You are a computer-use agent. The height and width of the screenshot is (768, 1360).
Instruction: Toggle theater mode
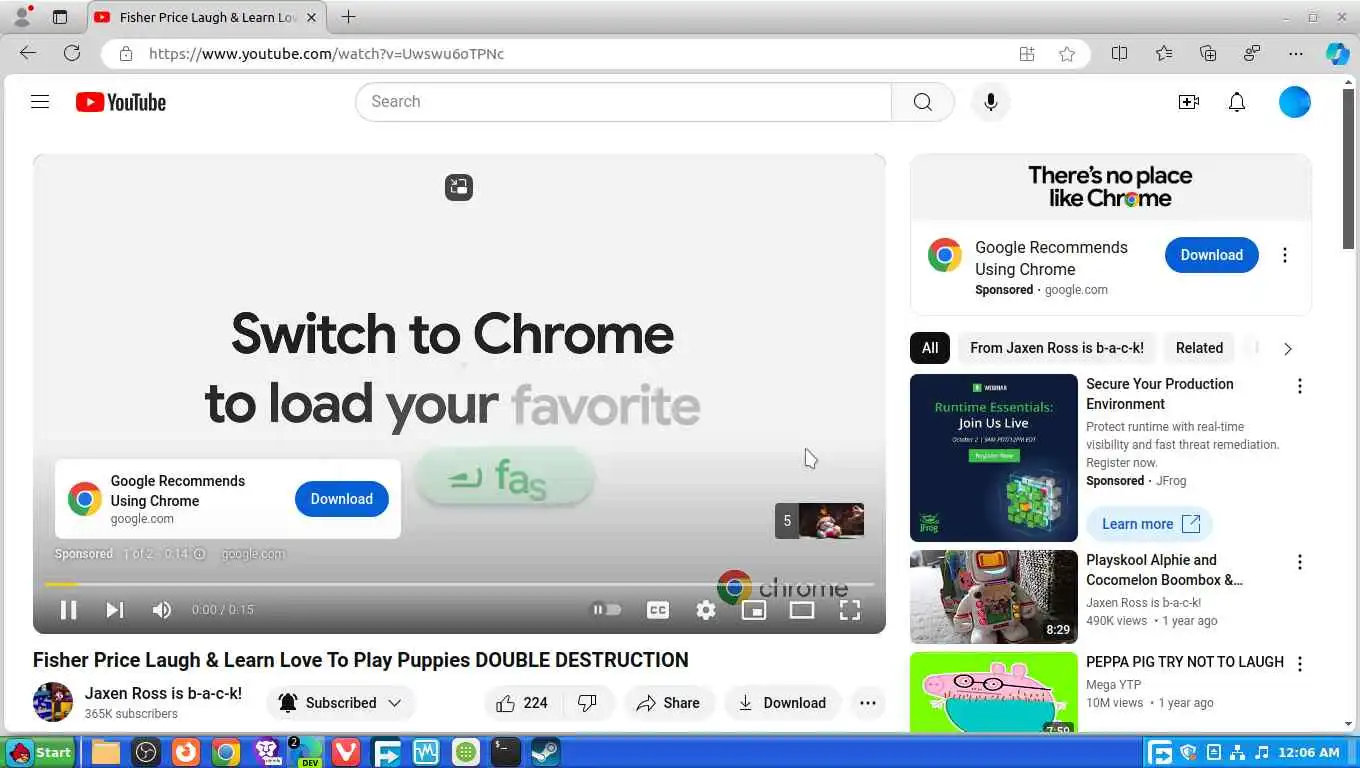[x=802, y=609]
